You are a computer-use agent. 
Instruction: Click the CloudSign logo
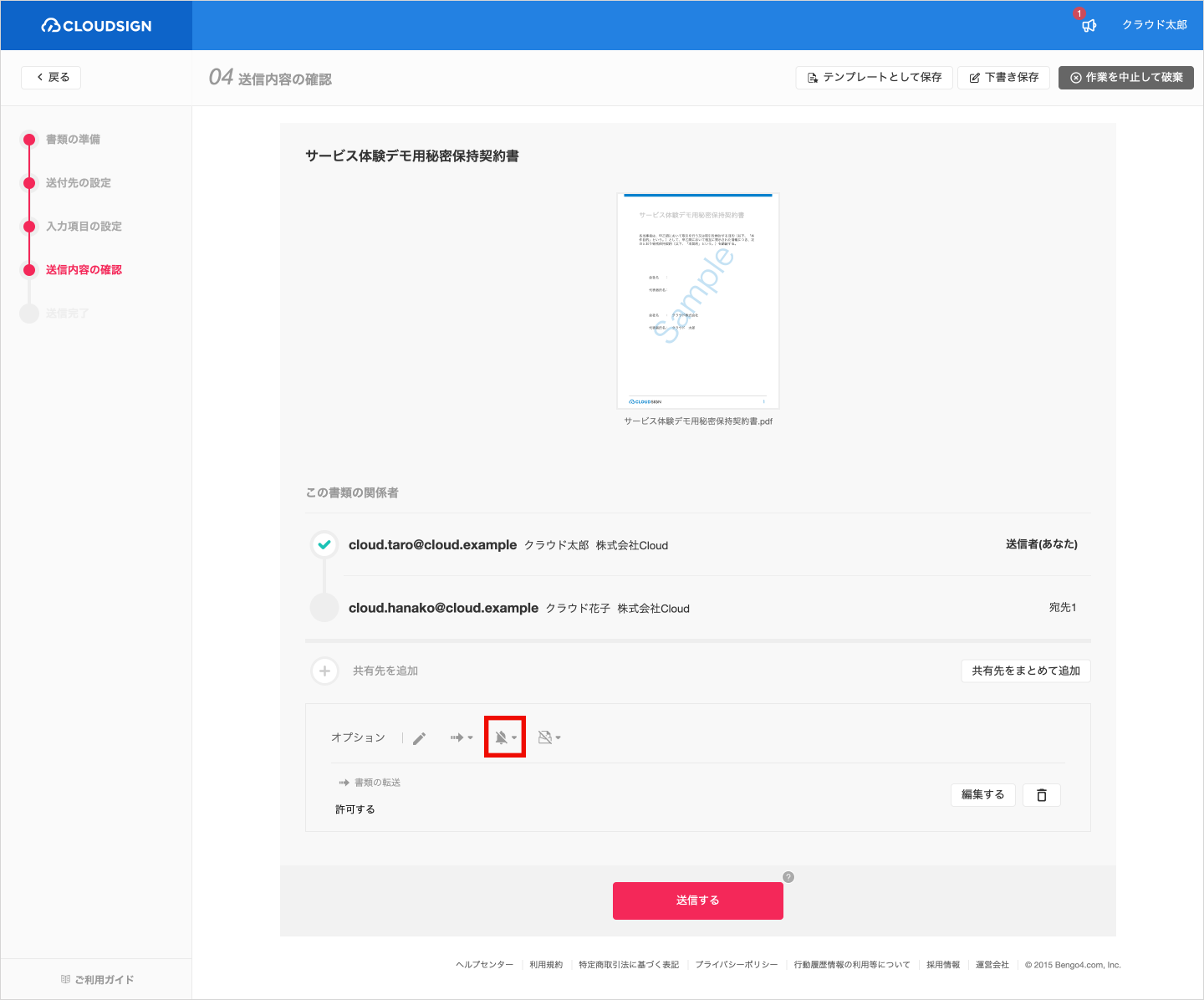tap(96, 26)
